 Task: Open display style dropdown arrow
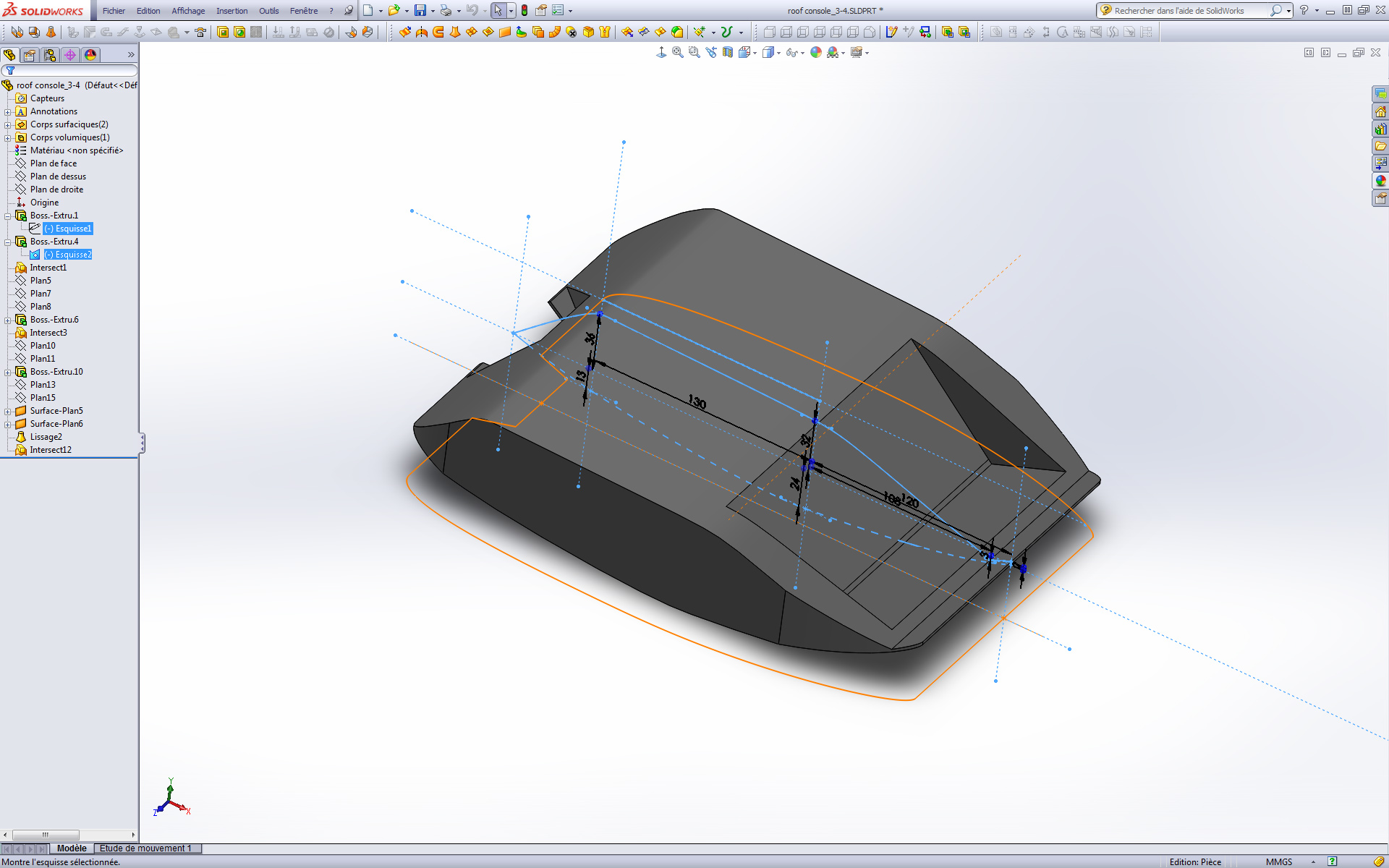pos(778,53)
